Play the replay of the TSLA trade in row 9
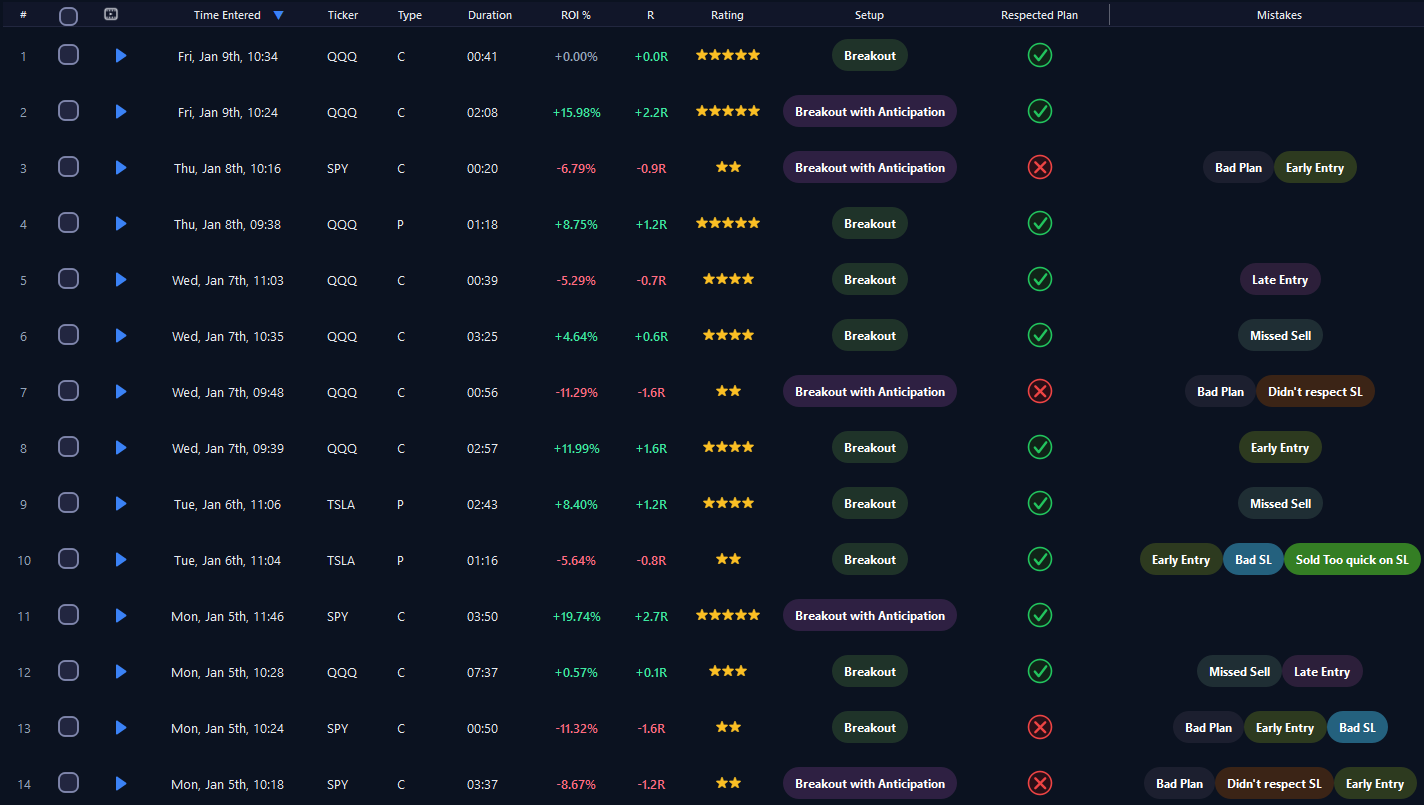The image size is (1424, 805). 121,503
